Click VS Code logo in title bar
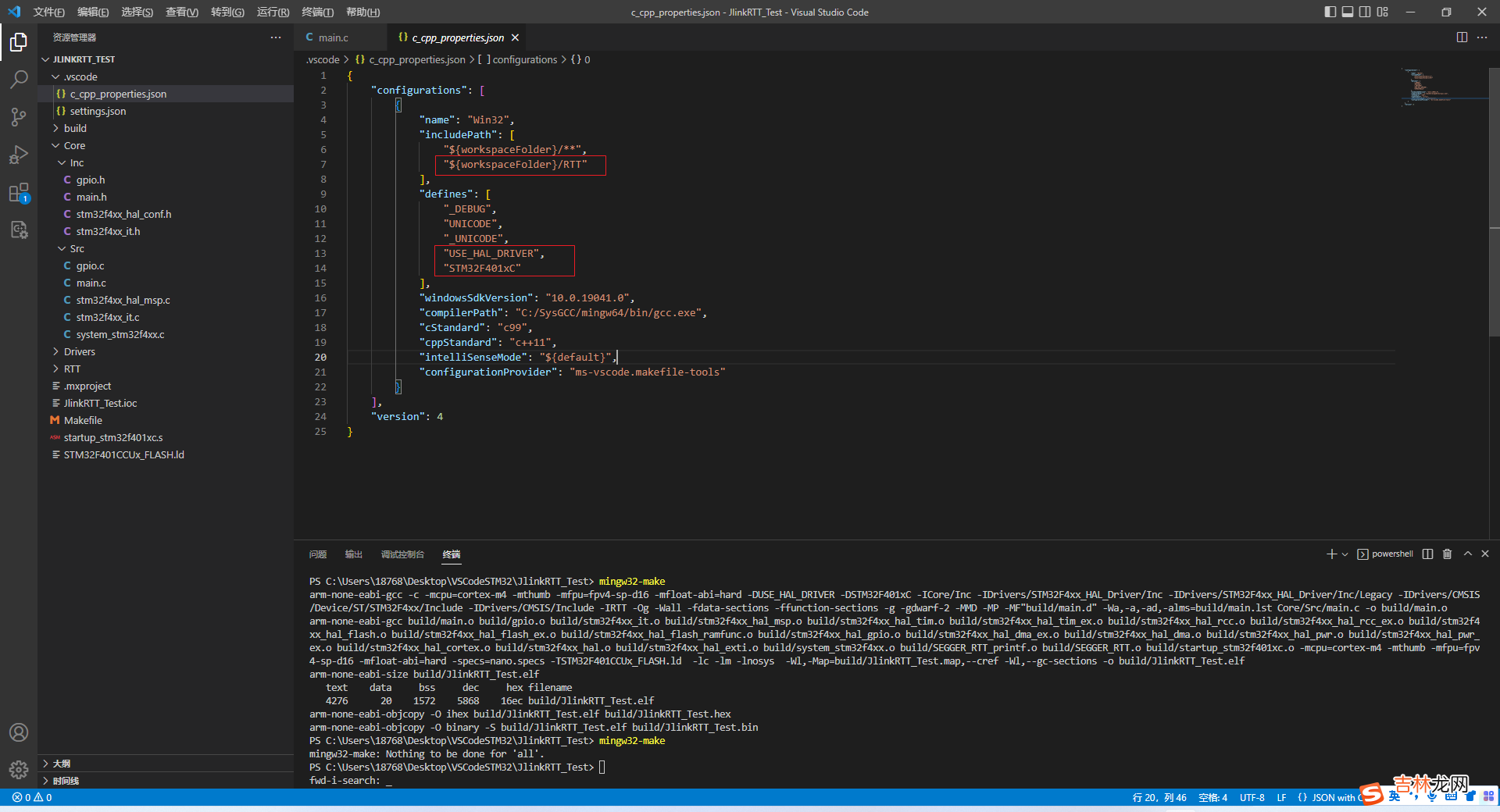This screenshot has height=812, width=1500. [14, 12]
